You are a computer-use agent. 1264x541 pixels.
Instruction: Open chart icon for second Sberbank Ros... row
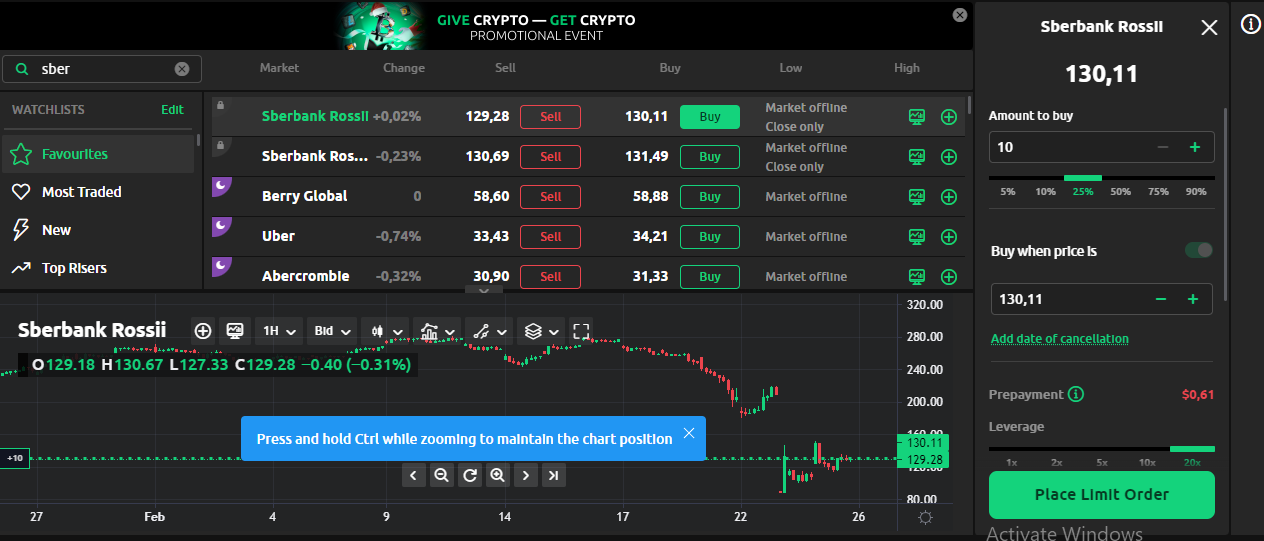tap(917, 157)
